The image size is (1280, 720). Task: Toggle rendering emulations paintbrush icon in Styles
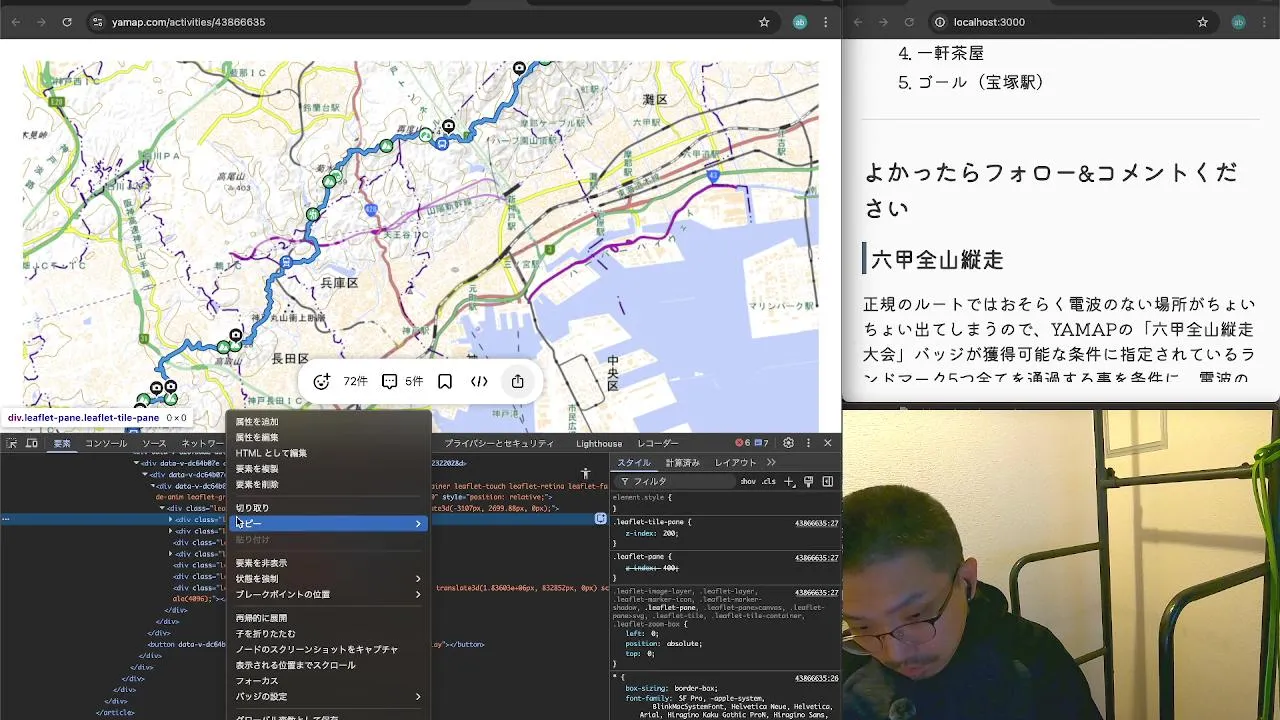(x=808, y=481)
